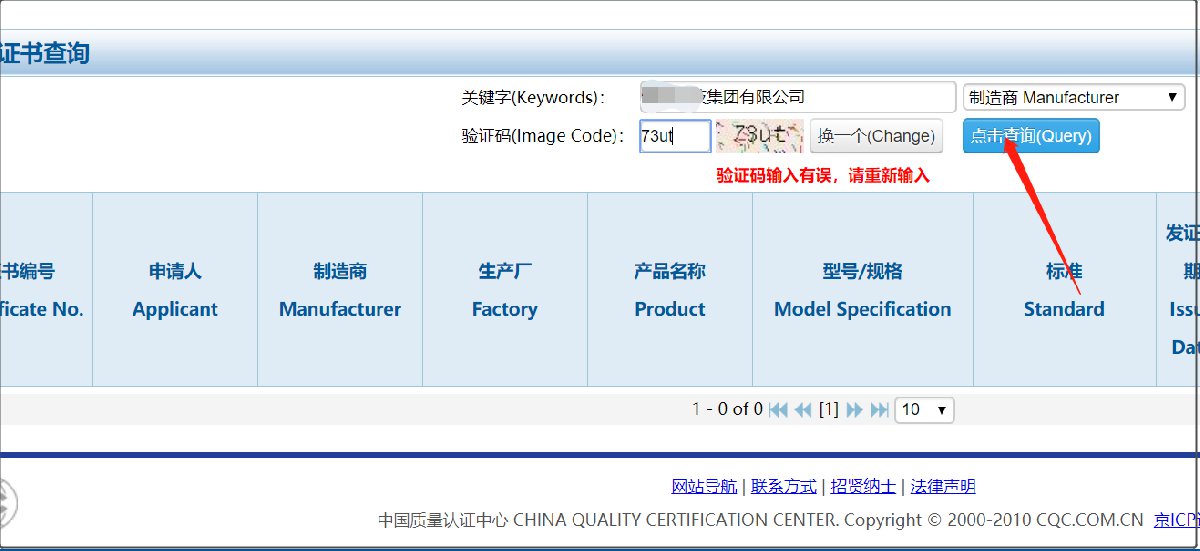This screenshot has height=551, width=1200.
Task: Go to next page of results
Action: coord(855,409)
